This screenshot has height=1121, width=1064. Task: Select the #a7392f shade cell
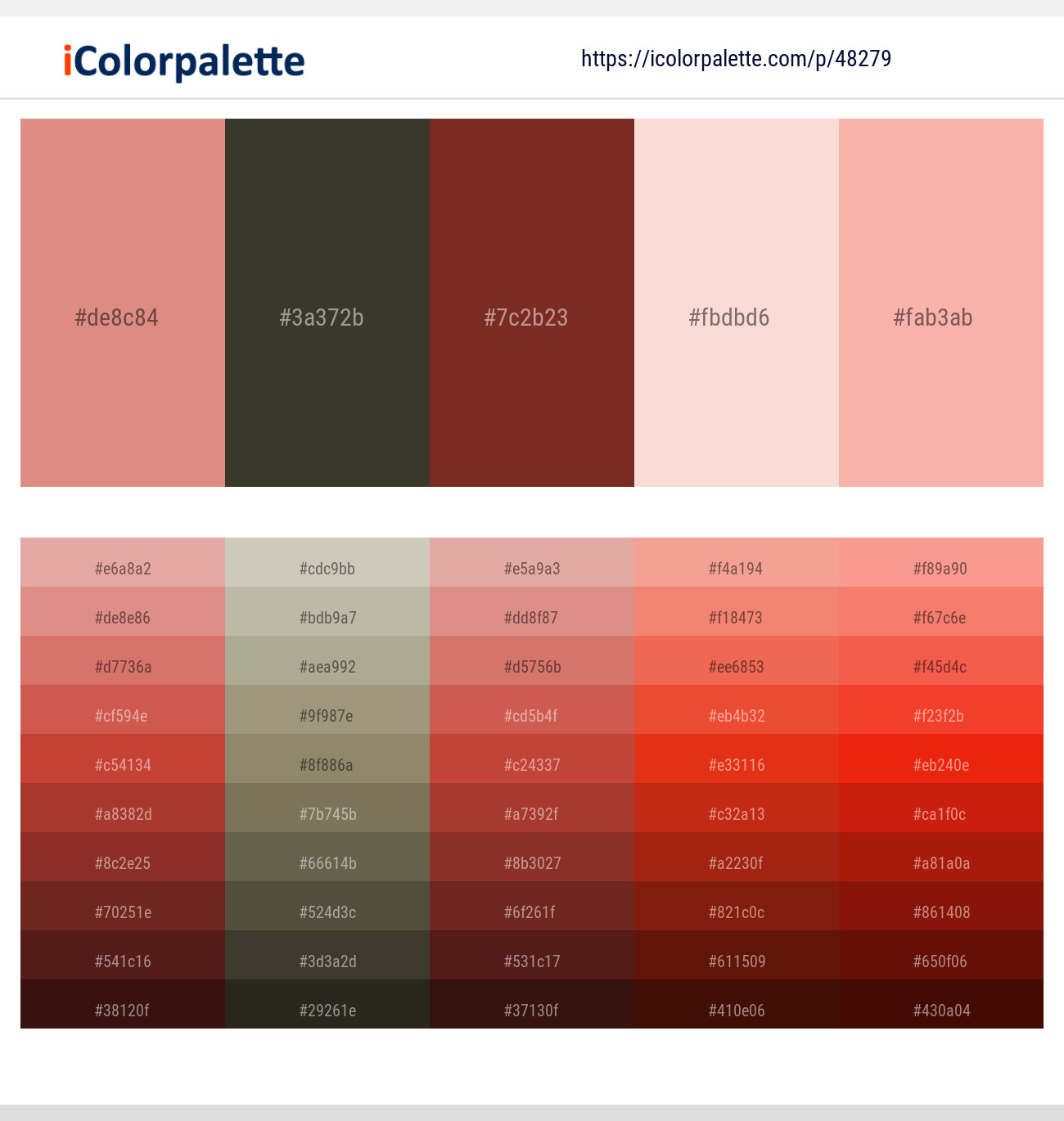[x=531, y=814]
